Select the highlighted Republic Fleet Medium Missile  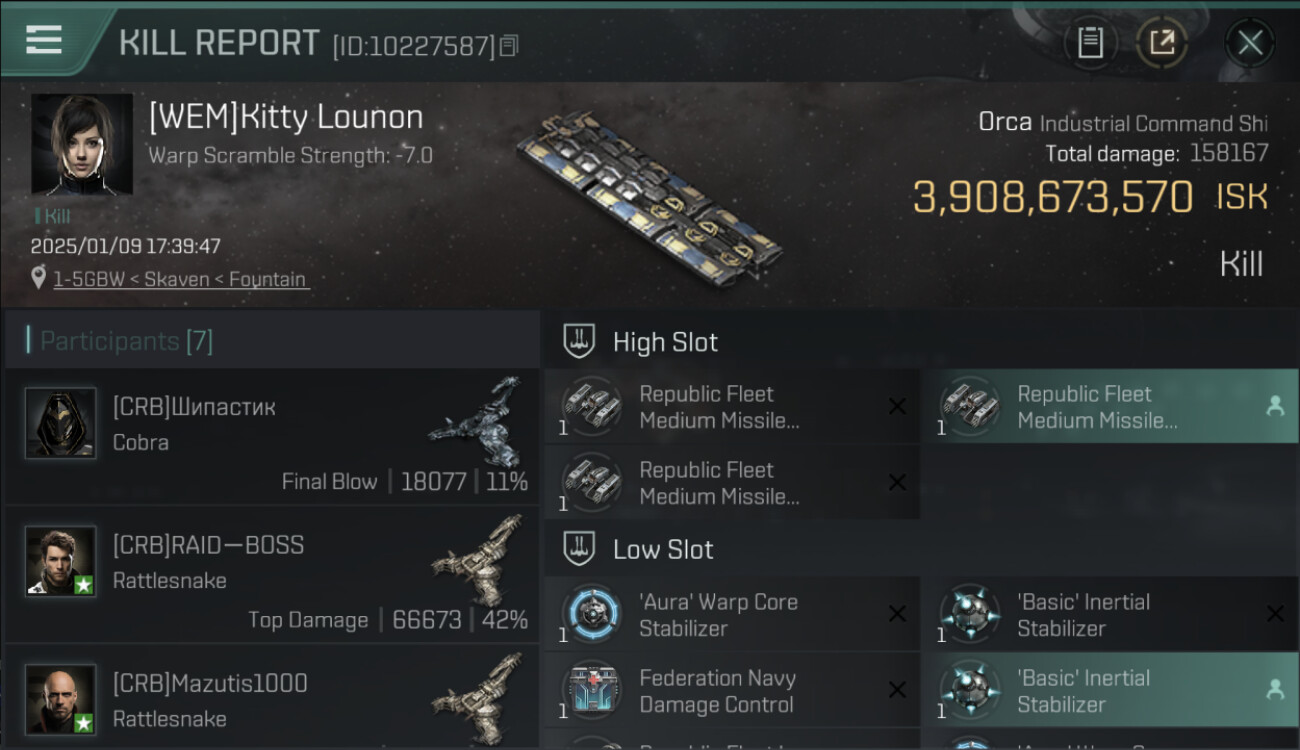[1098, 407]
